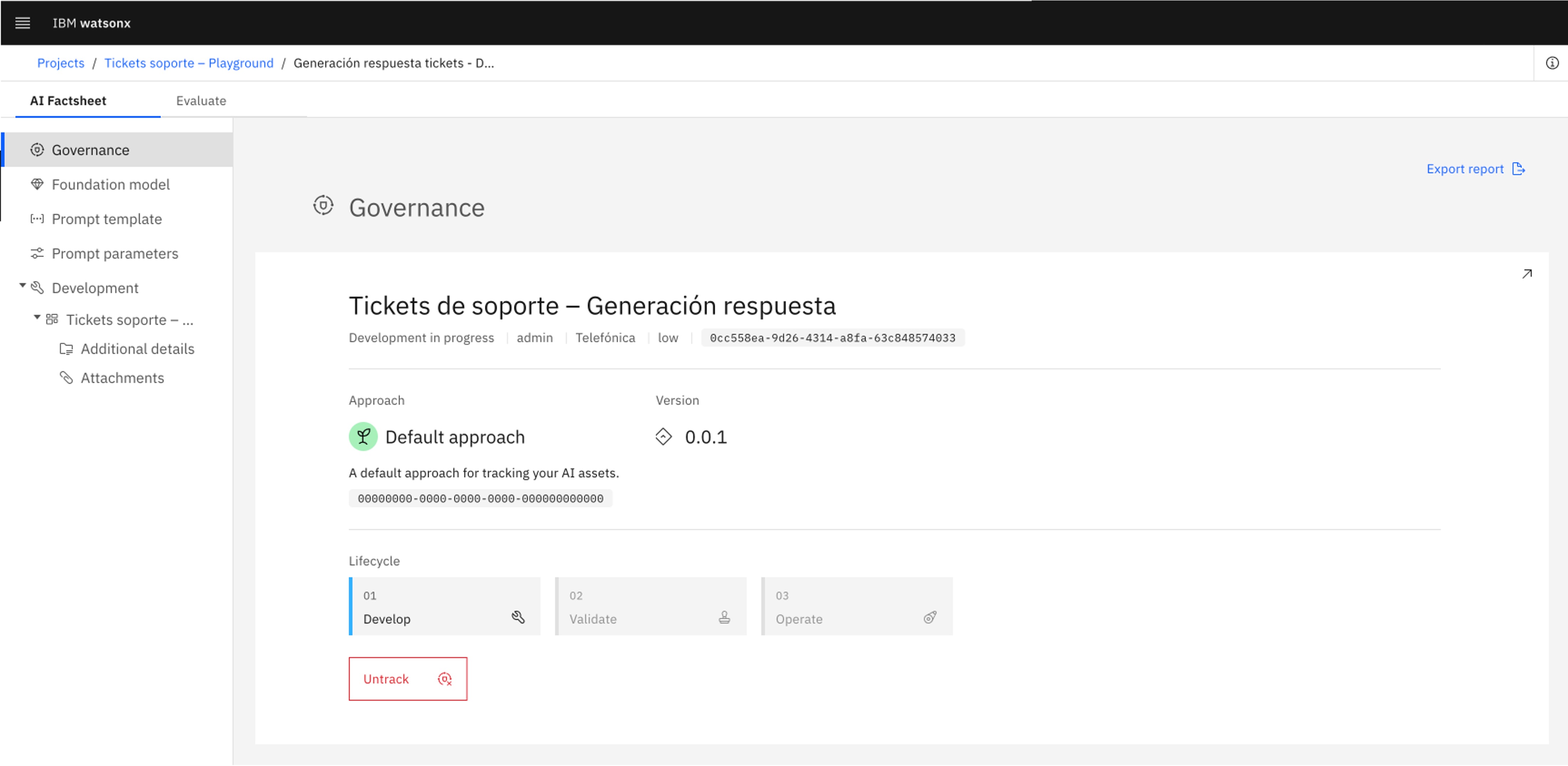Click the Export report link
This screenshot has height=766, width=1568.
click(x=1475, y=169)
